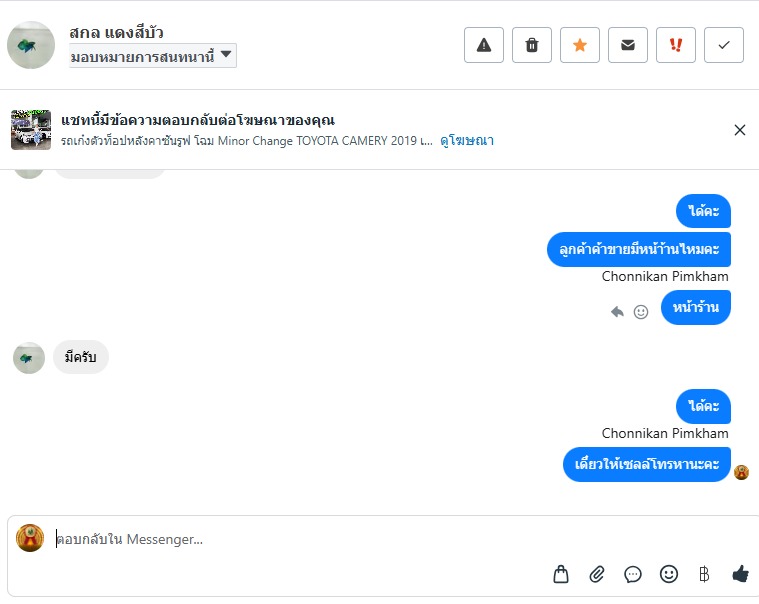759x604 pixels.
Task: Mark conversation unread with envelope icon
Action: pos(628,45)
